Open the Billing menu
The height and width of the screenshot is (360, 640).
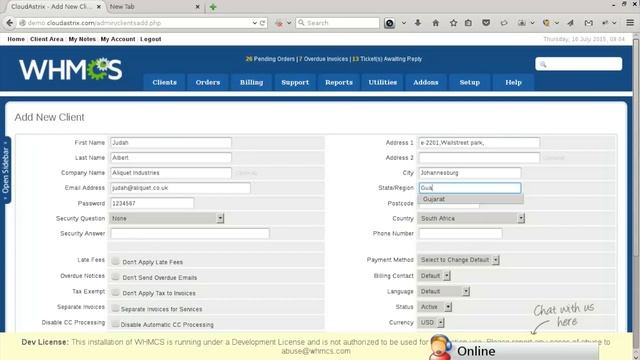pos(251,82)
